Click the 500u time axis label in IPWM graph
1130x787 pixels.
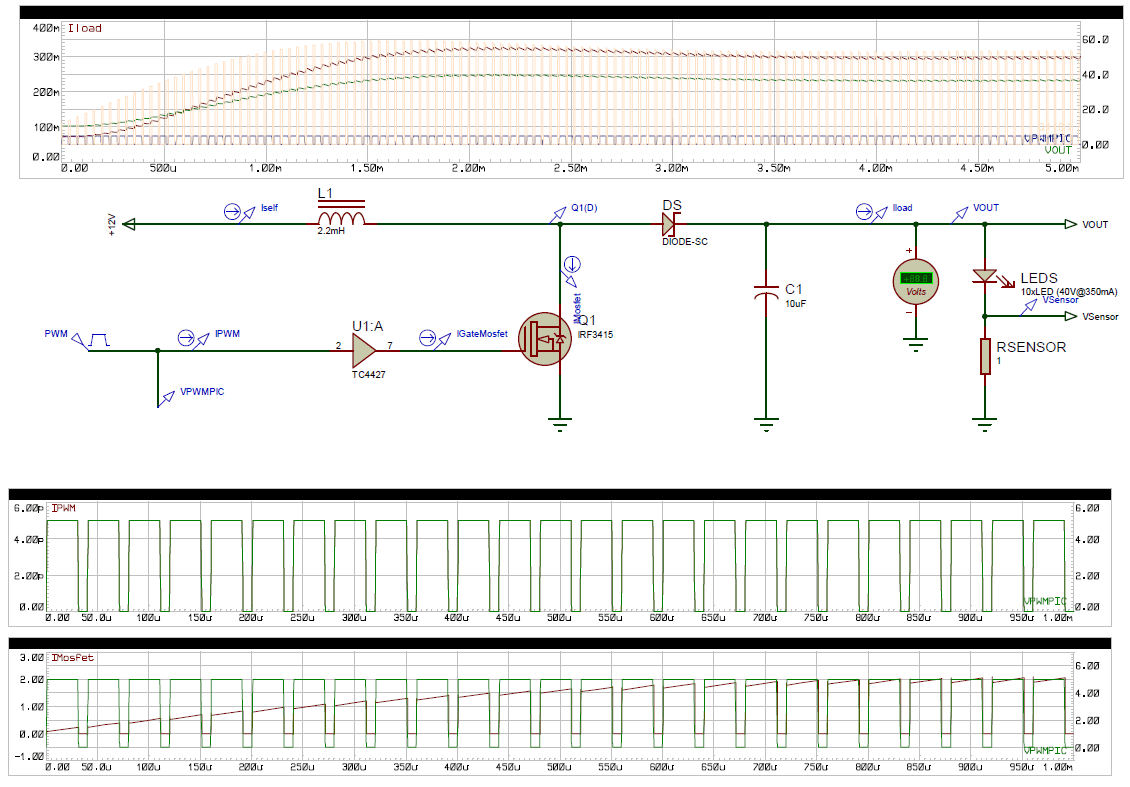click(559, 618)
